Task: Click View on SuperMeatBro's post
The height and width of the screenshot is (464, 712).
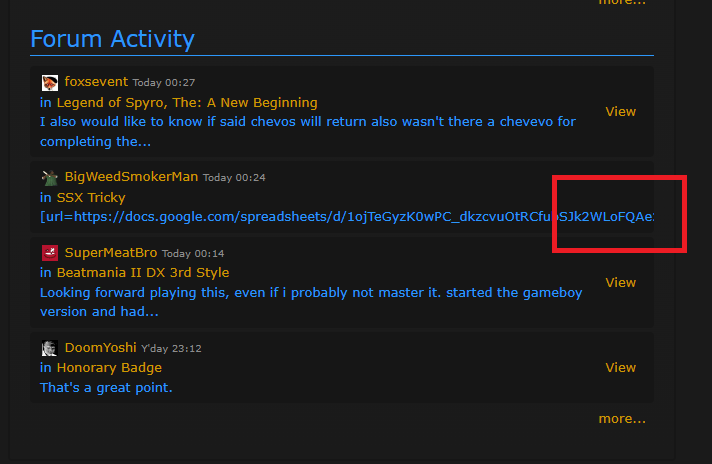Action: point(620,282)
